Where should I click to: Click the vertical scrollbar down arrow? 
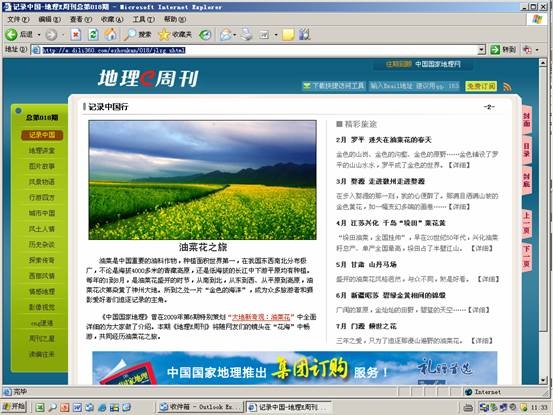pyautogui.click(x=543, y=380)
